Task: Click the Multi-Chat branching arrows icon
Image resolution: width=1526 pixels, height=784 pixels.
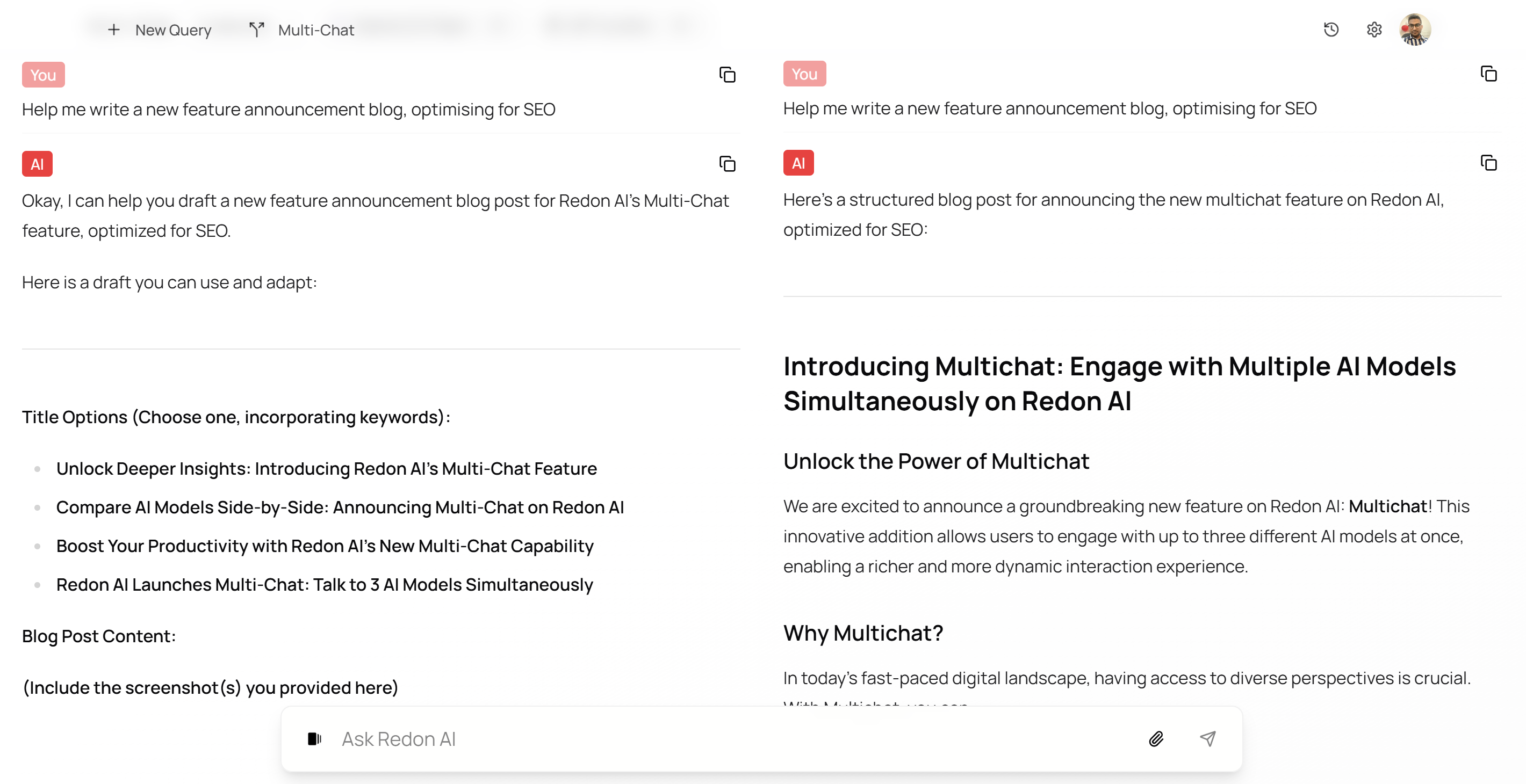Action: pyautogui.click(x=256, y=28)
